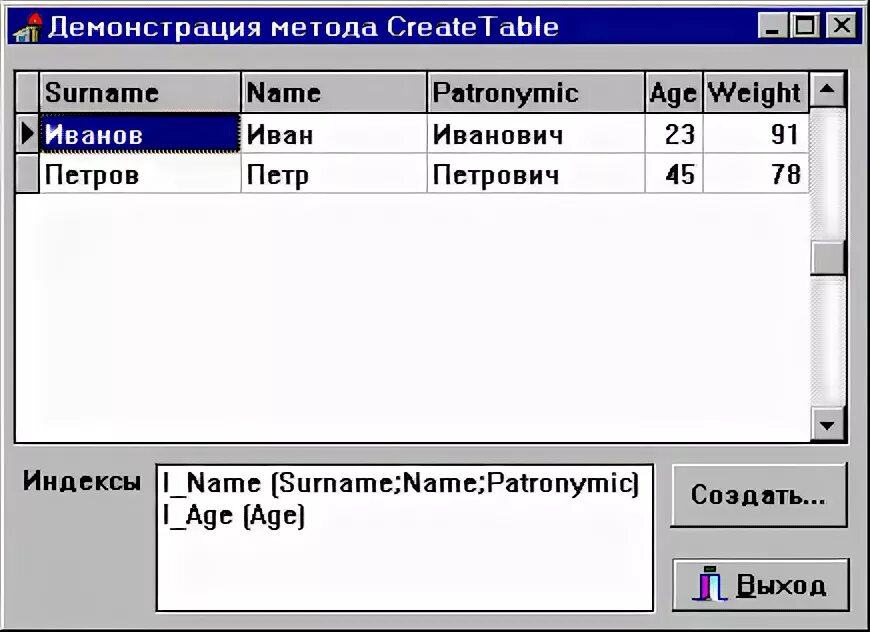This screenshot has height=632, width=870.
Task: Click the Выход exit button
Action: [x=760, y=585]
